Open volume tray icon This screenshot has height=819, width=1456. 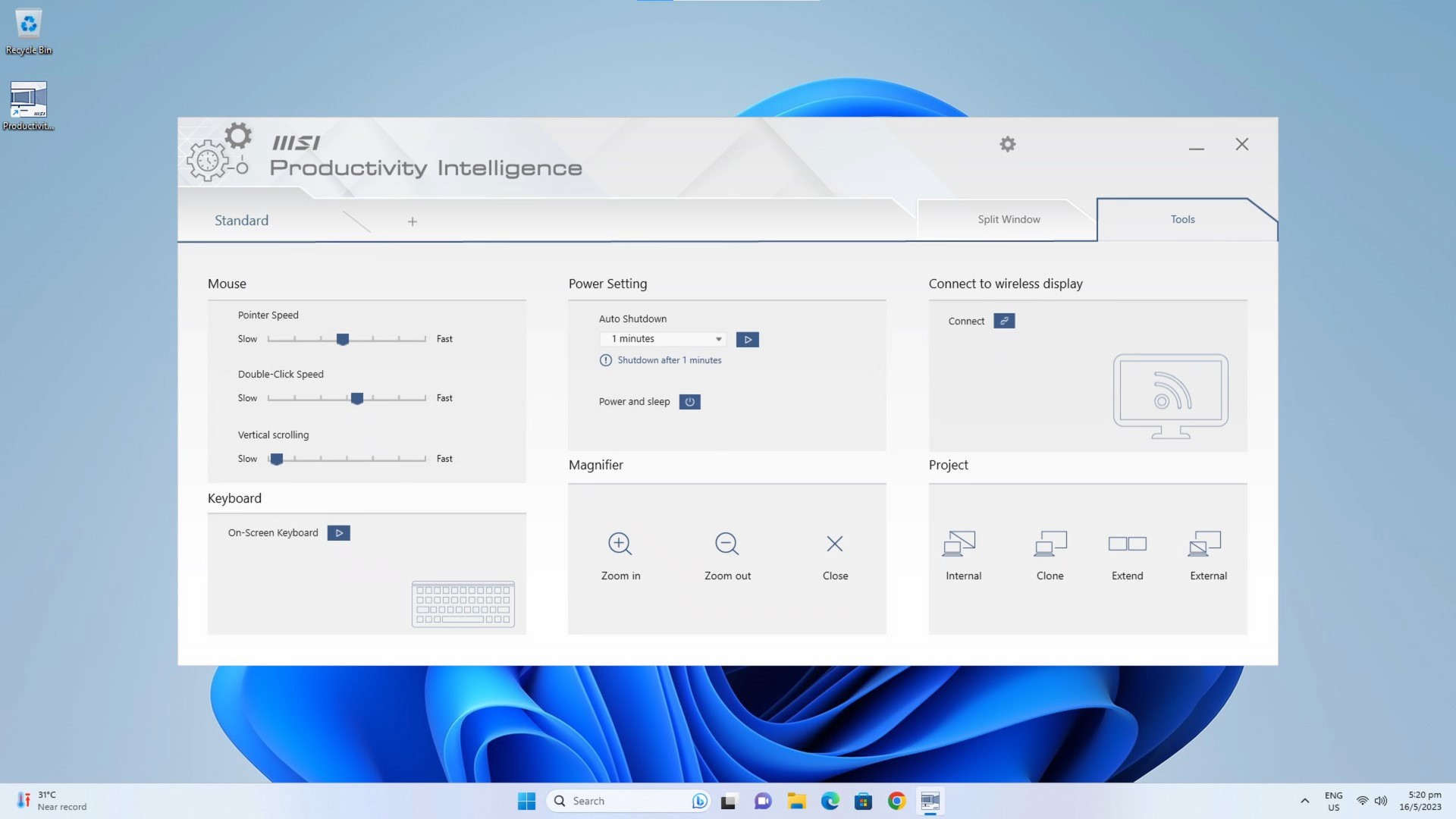(x=1381, y=801)
